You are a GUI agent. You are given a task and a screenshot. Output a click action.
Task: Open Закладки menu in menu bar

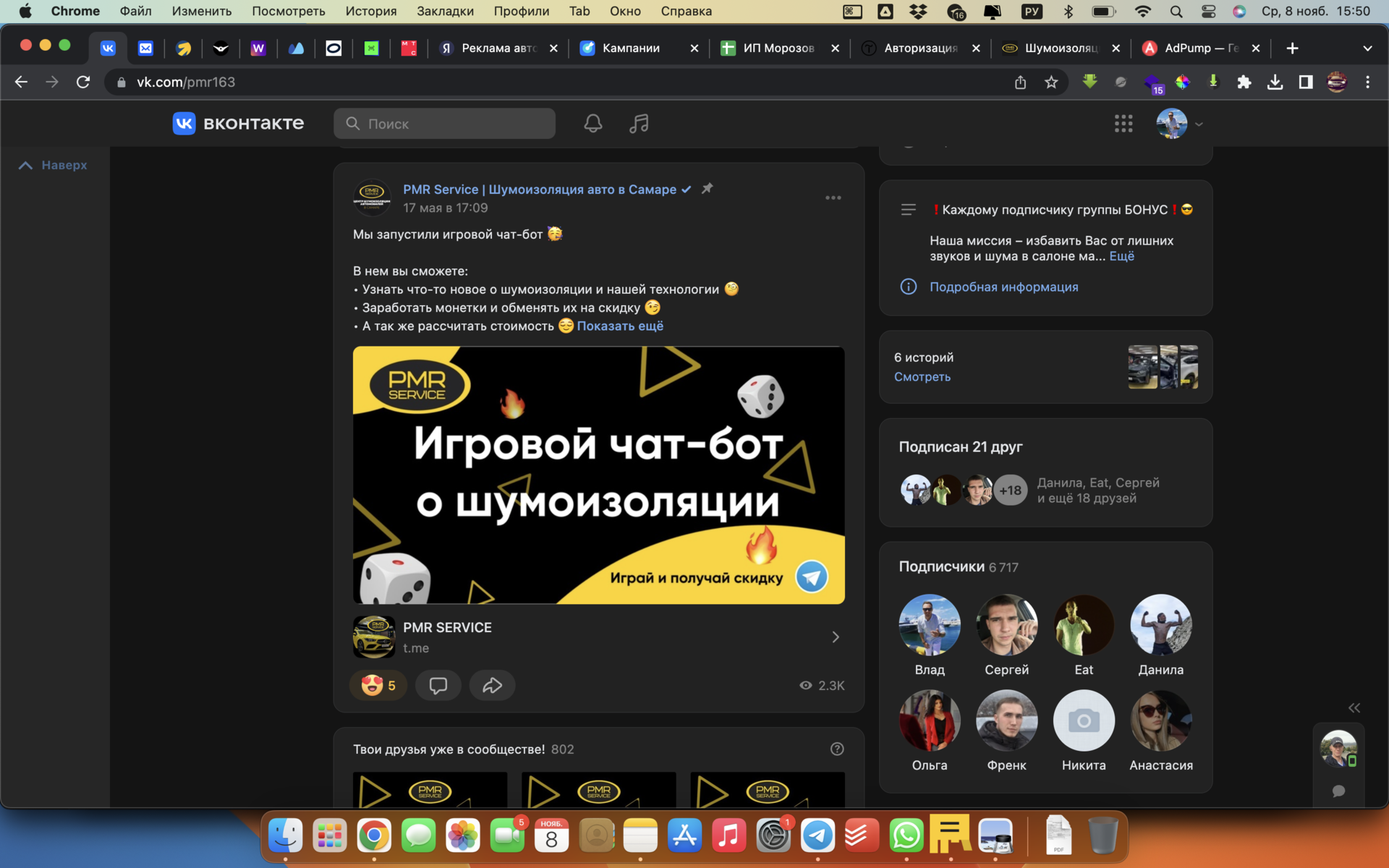pyautogui.click(x=445, y=12)
